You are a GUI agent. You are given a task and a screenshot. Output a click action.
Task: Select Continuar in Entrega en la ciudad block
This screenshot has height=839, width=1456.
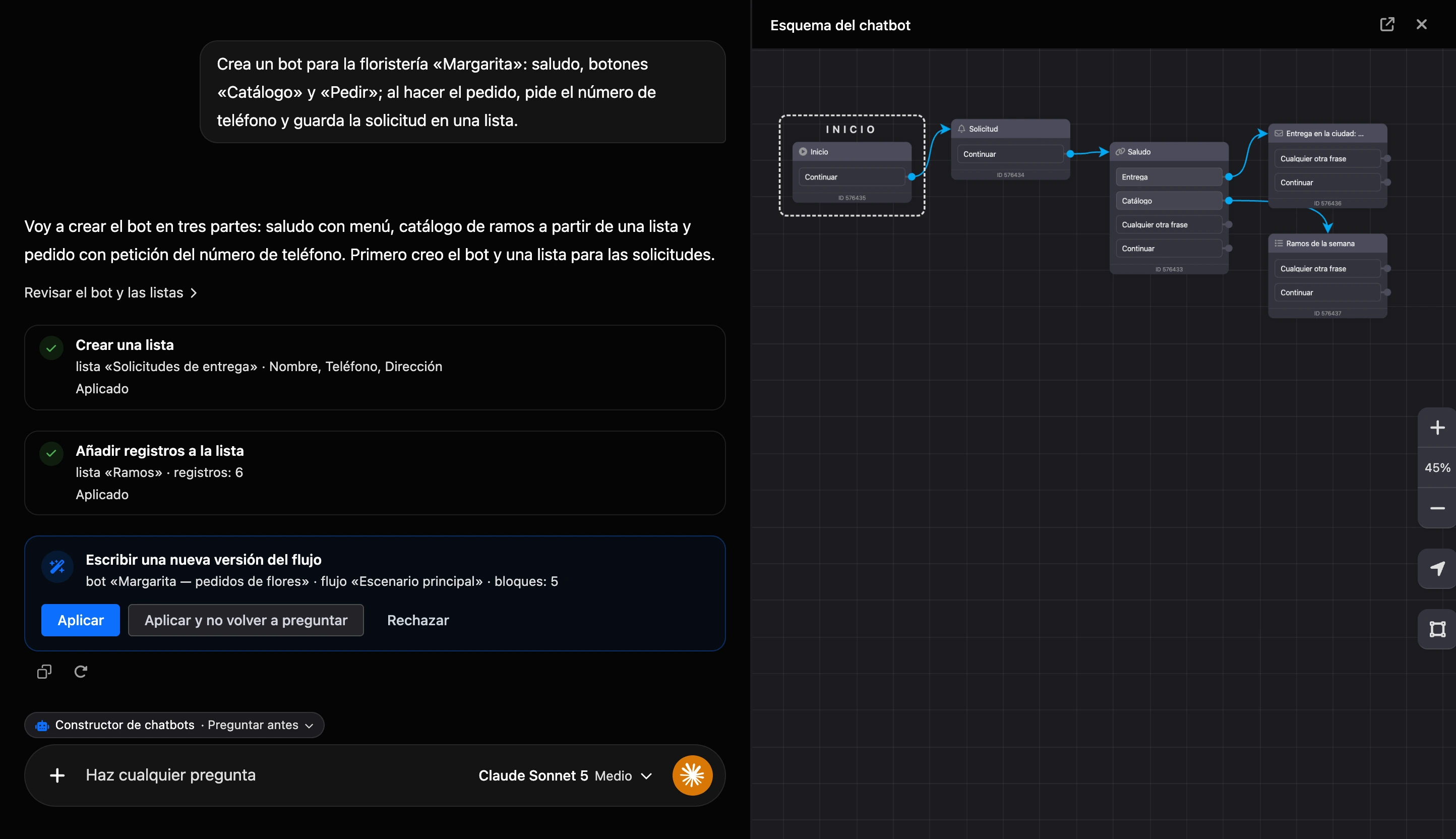point(1327,182)
